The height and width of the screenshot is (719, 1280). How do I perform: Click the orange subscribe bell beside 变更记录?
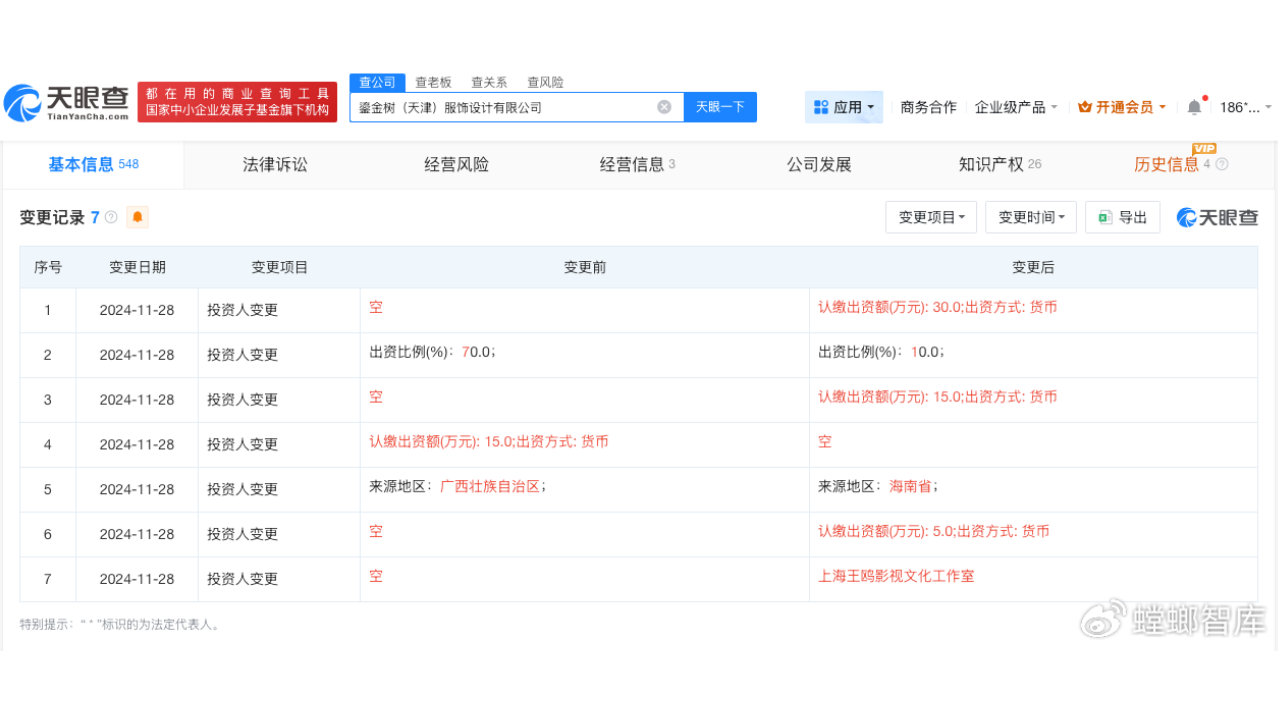137,217
